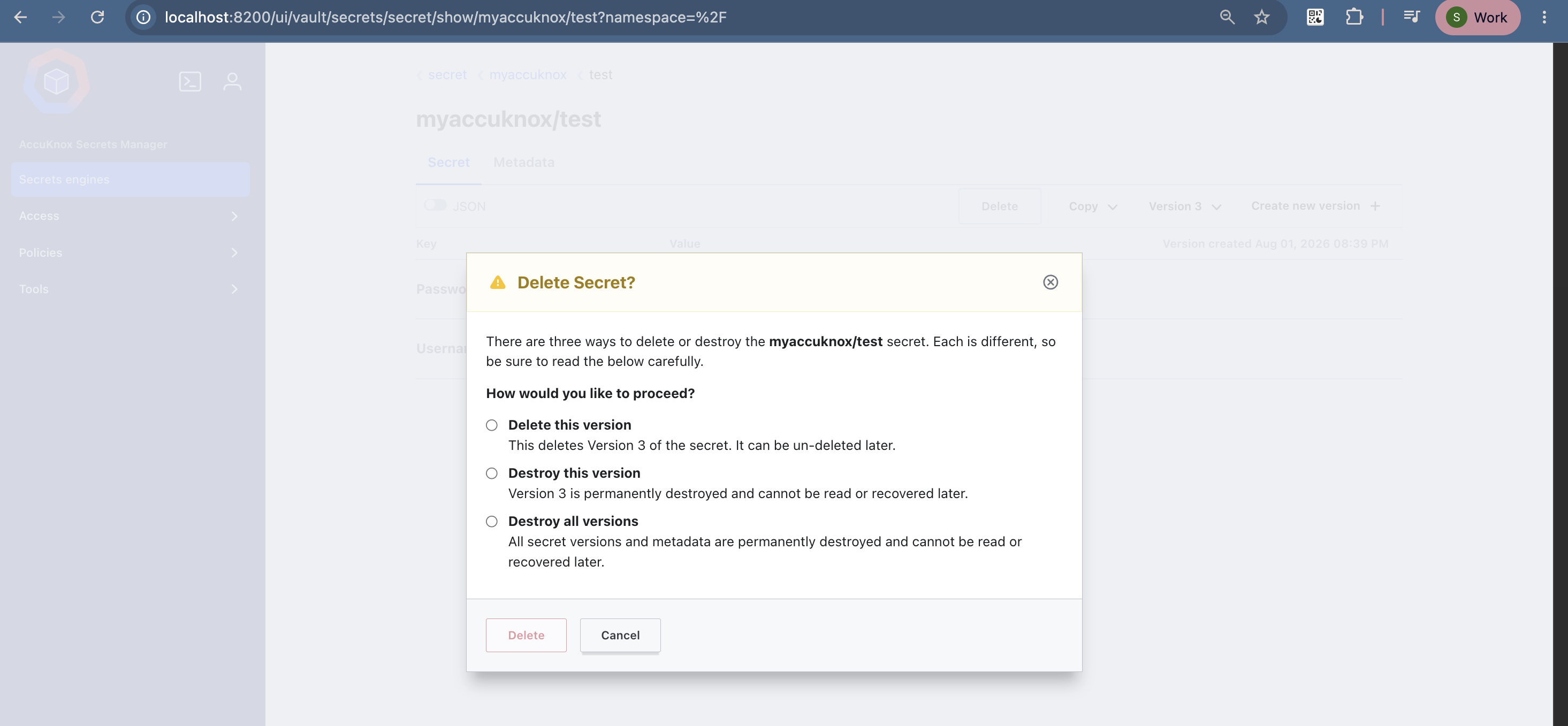Viewport: 1568px width, 726px height.
Task: Open the web console terminal icon
Action: (190, 81)
